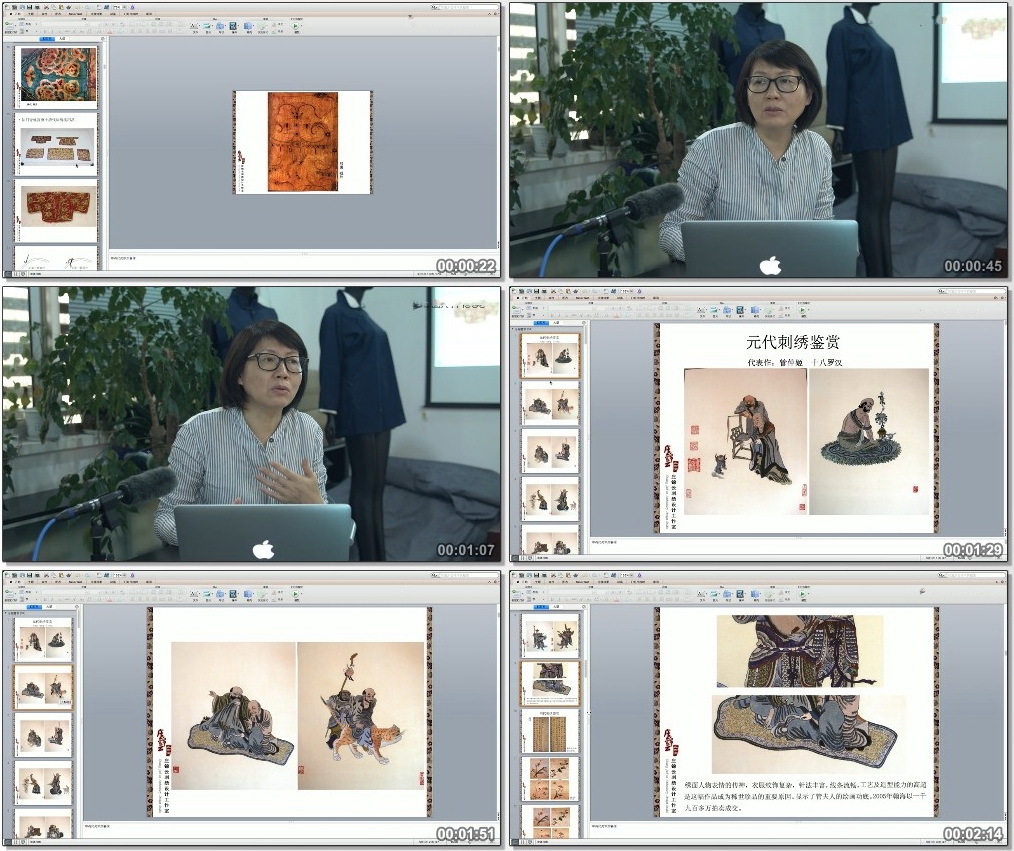
Task: Click Save icon in the 00:02:14 frame
Action: (536, 575)
